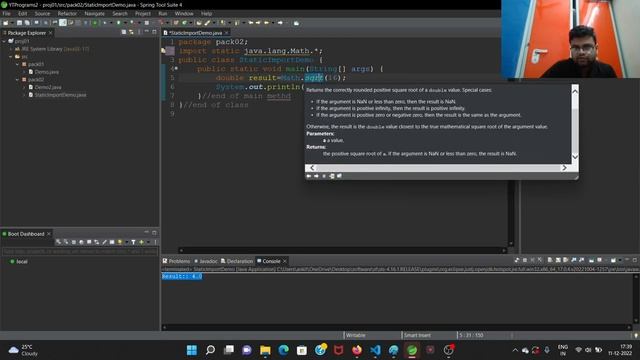Toggle Link with Editor in Package Explorer

pyautogui.click(x=131, y=32)
